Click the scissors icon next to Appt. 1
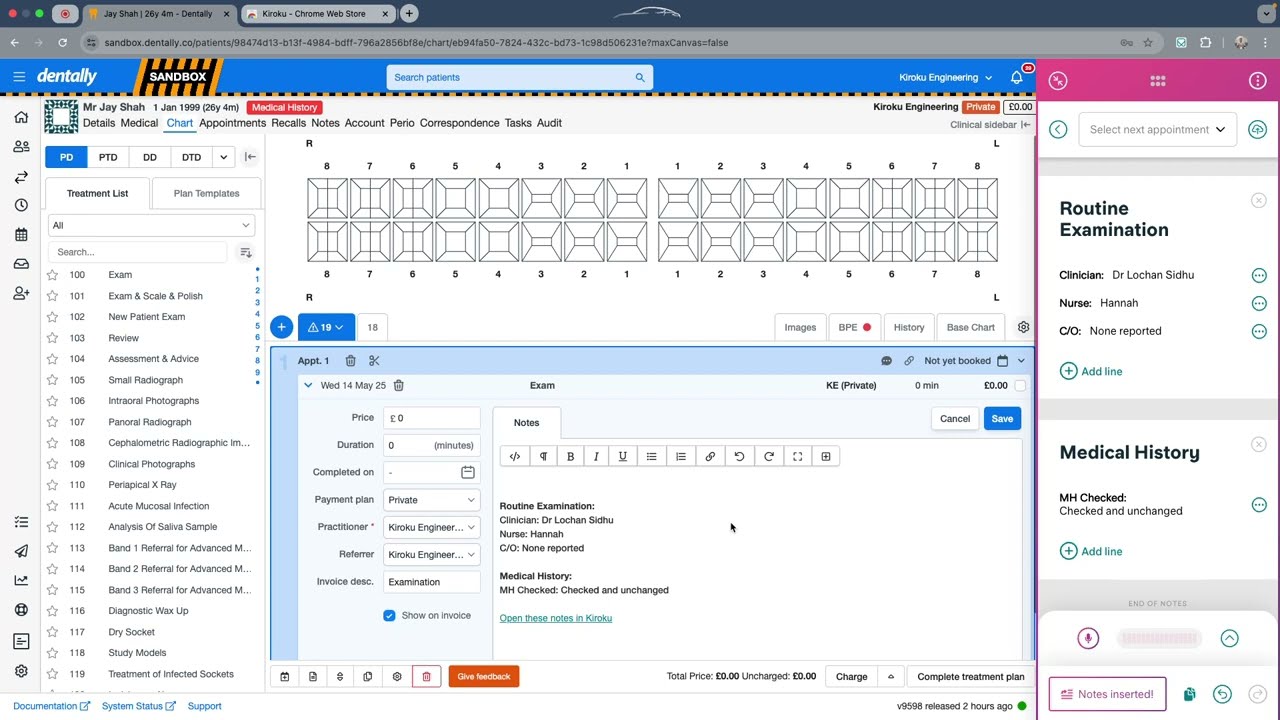The image size is (1280, 720). [374, 361]
